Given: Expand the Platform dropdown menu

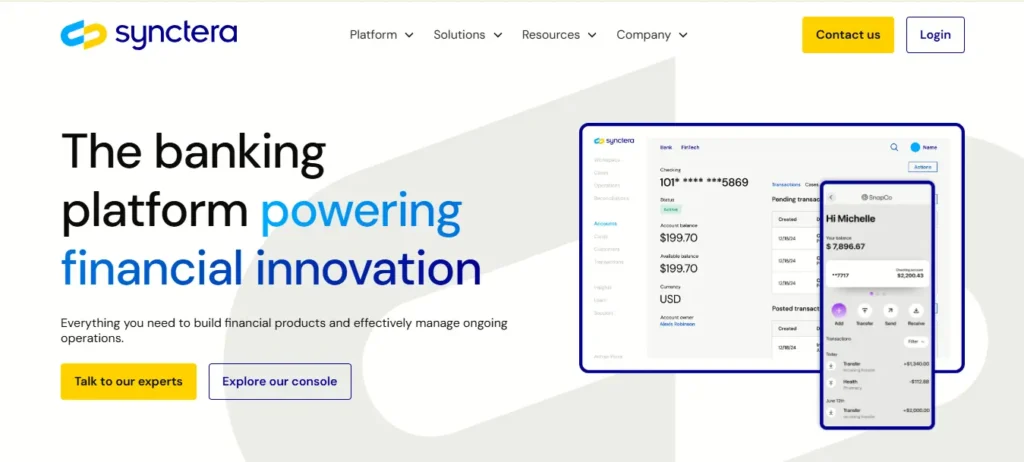Looking at the screenshot, I should (x=381, y=34).
